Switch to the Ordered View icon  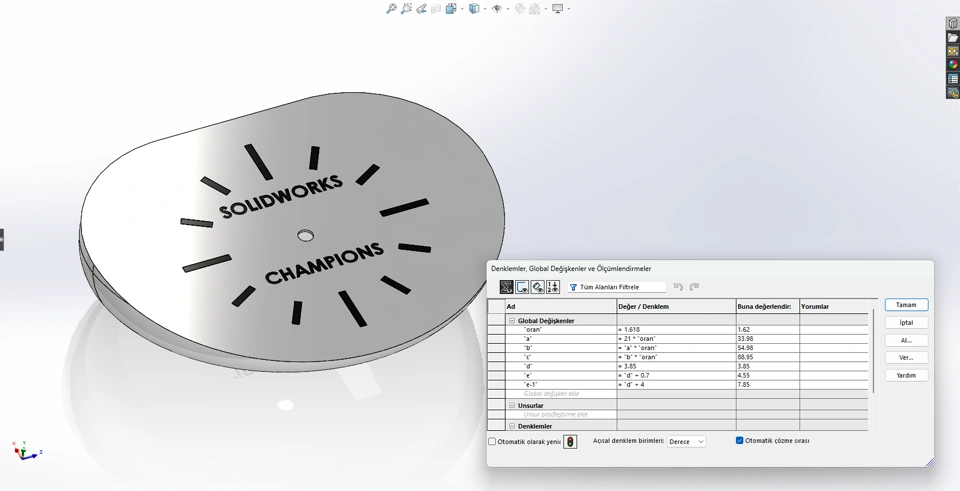pos(552,287)
